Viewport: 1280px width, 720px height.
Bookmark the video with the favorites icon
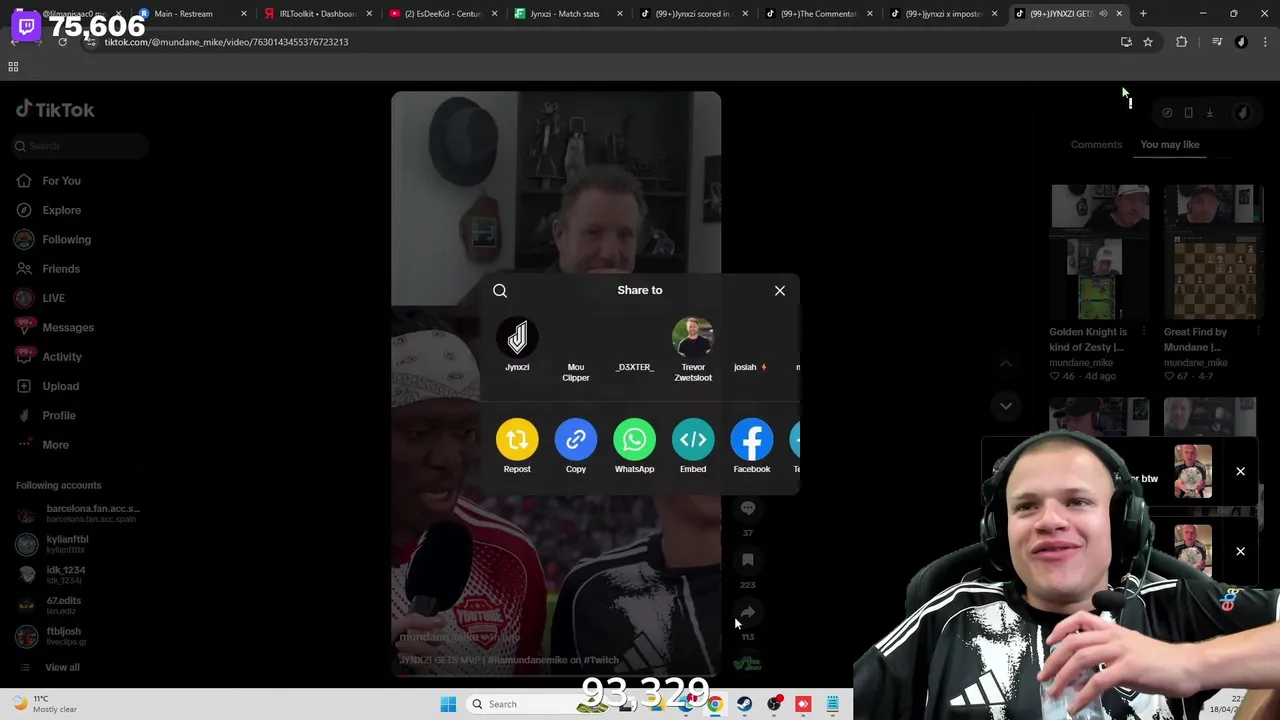pos(747,560)
